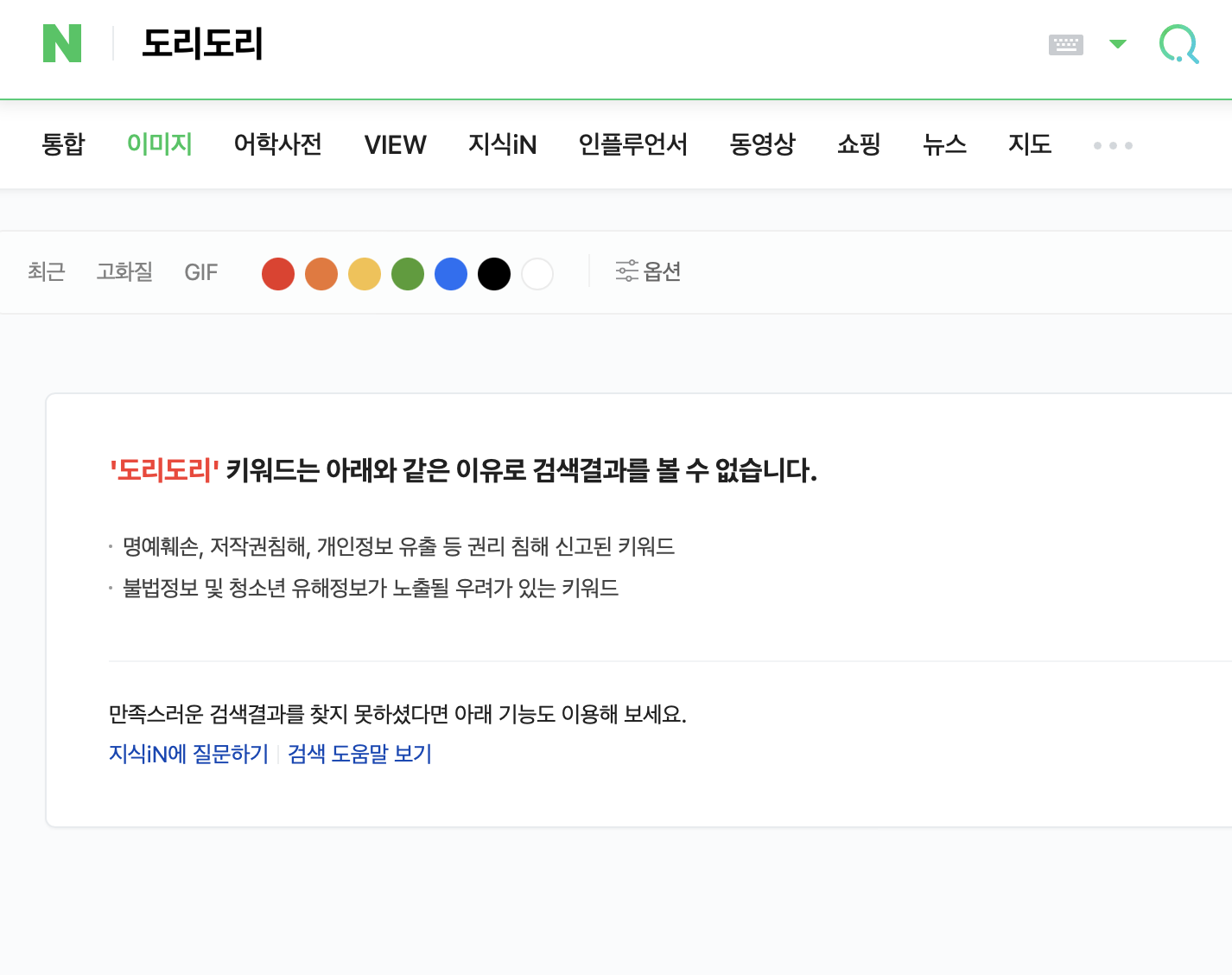This screenshot has height=975, width=1232.
Task: Expand the search history dropdown arrow
Action: [1118, 44]
